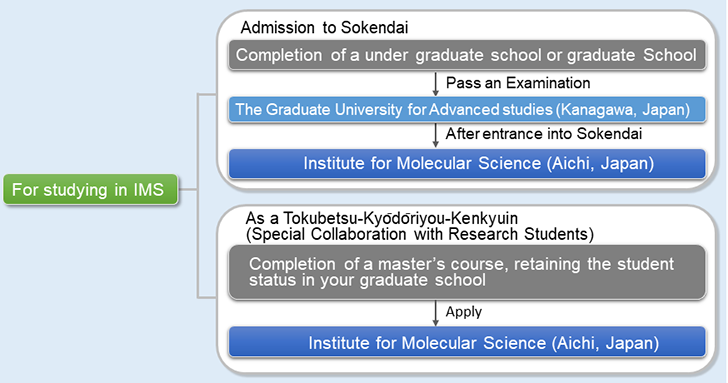The width and height of the screenshot is (728, 383).
Task: Click the green 'For studying in IMS' box
Action: (x=91, y=189)
